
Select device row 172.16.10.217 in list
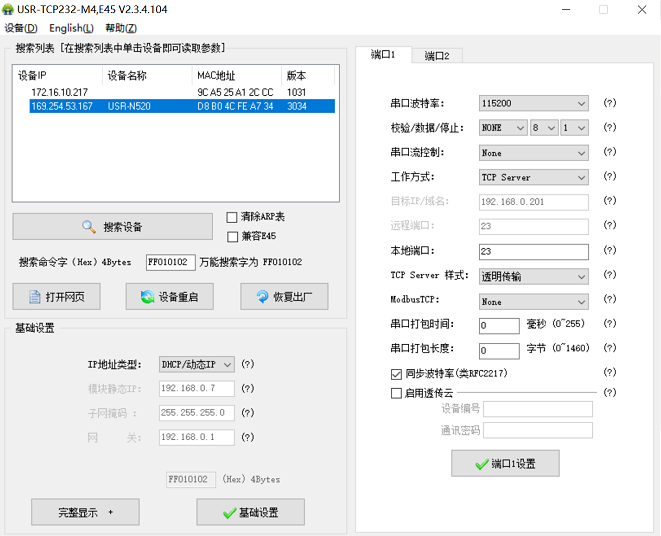point(61,92)
